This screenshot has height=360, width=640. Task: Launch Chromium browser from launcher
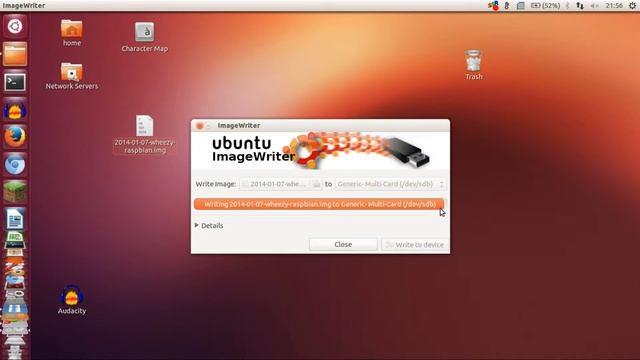click(15, 164)
